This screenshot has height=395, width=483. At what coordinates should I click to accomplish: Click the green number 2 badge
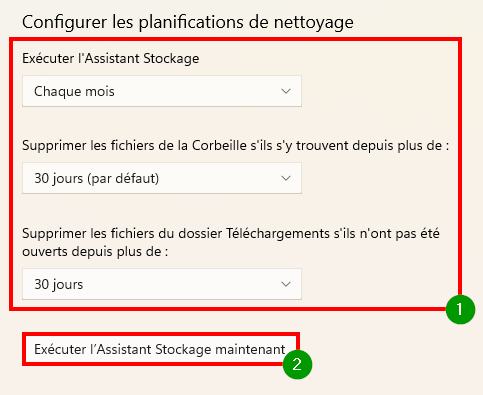click(297, 364)
